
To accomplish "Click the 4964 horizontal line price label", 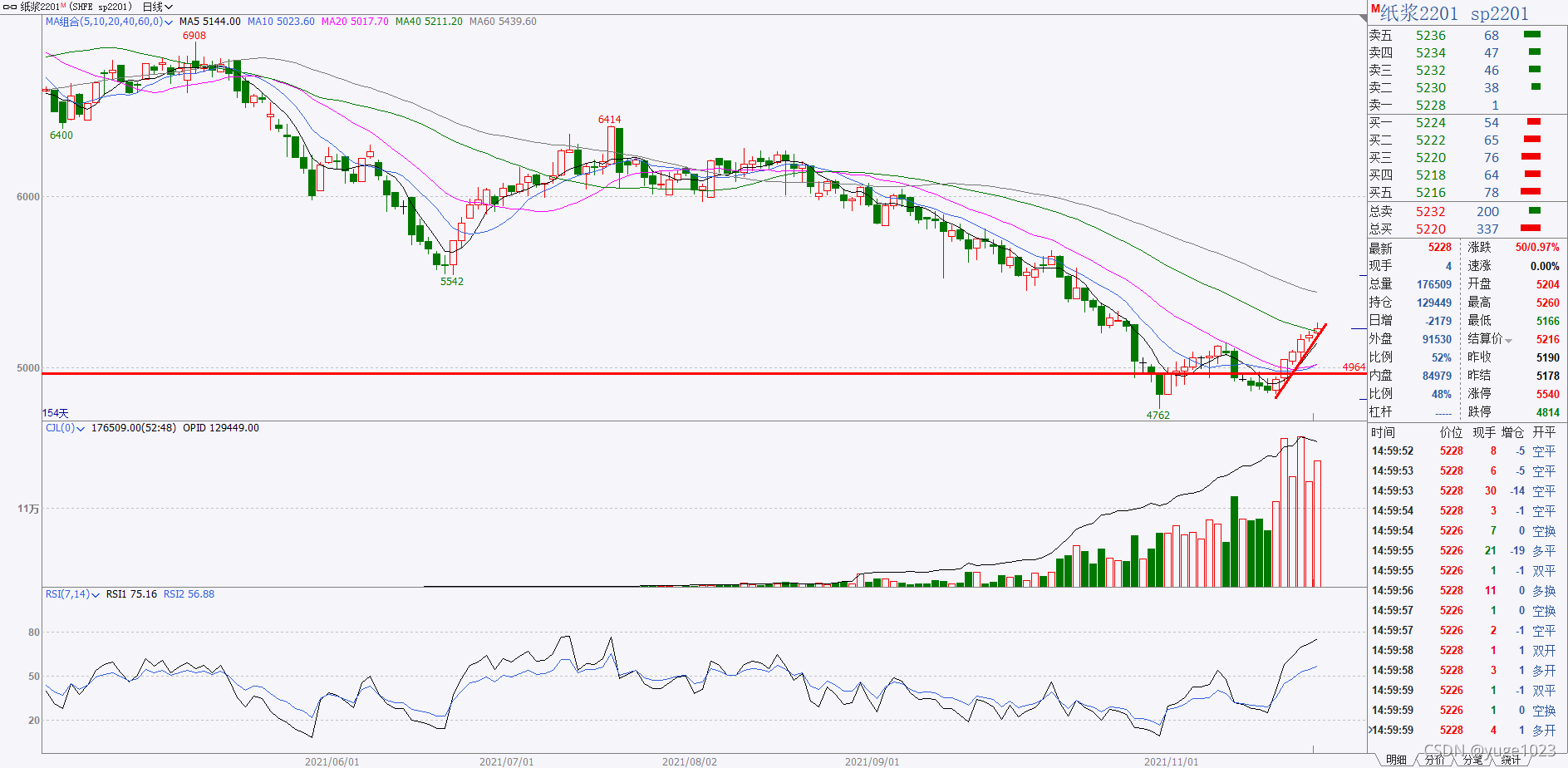I will pyautogui.click(x=1354, y=367).
